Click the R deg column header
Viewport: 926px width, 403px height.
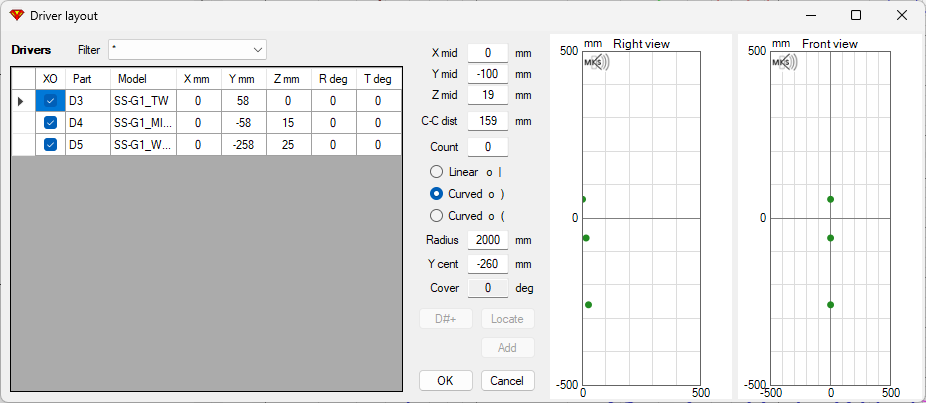334,79
